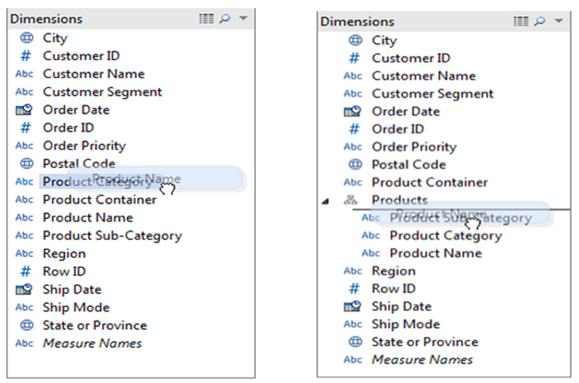The height and width of the screenshot is (383, 579).
Task: Click the number icon beside Order ID in right panel
Action: [x=354, y=129]
